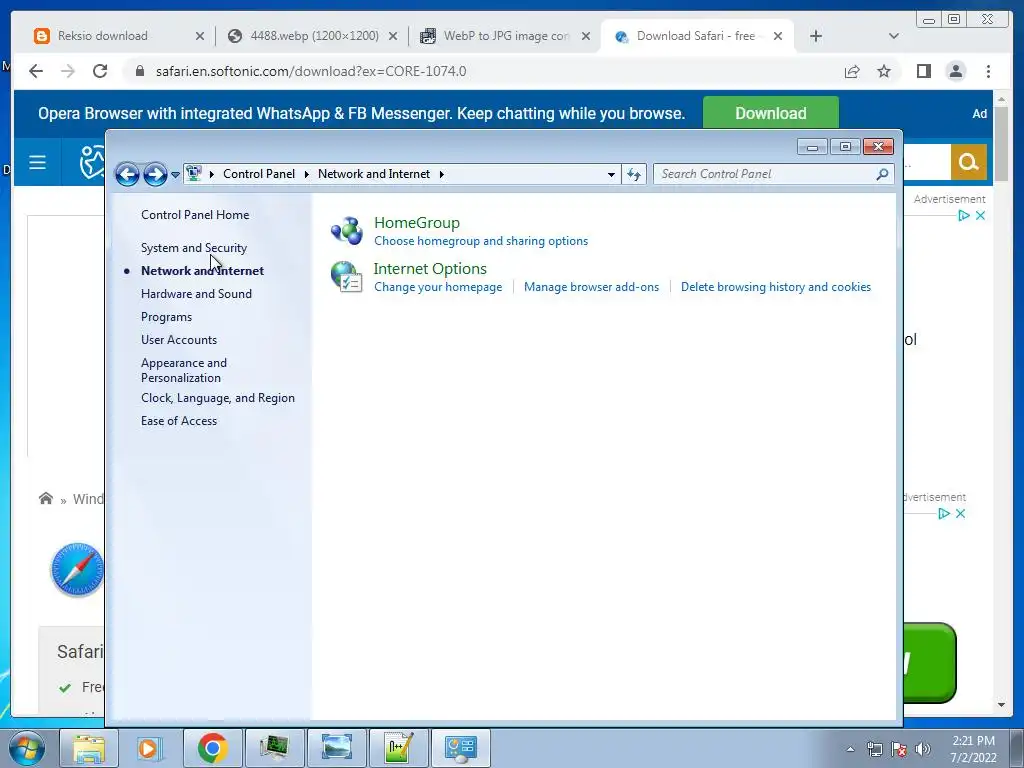Image resolution: width=1024 pixels, height=768 pixels.
Task: Click the Internet Options globe icon
Action: (x=346, y=276)
